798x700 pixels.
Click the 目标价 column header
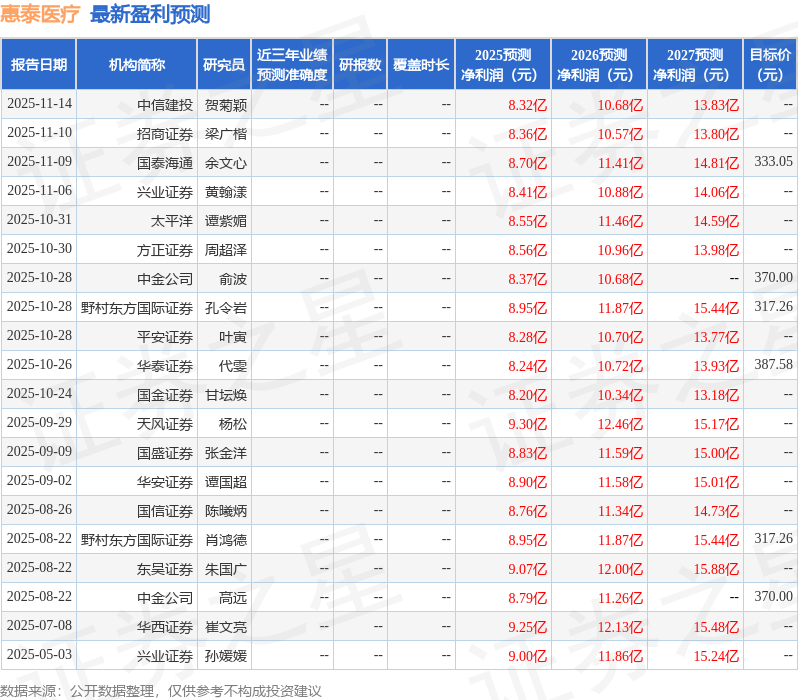(771, 65)
